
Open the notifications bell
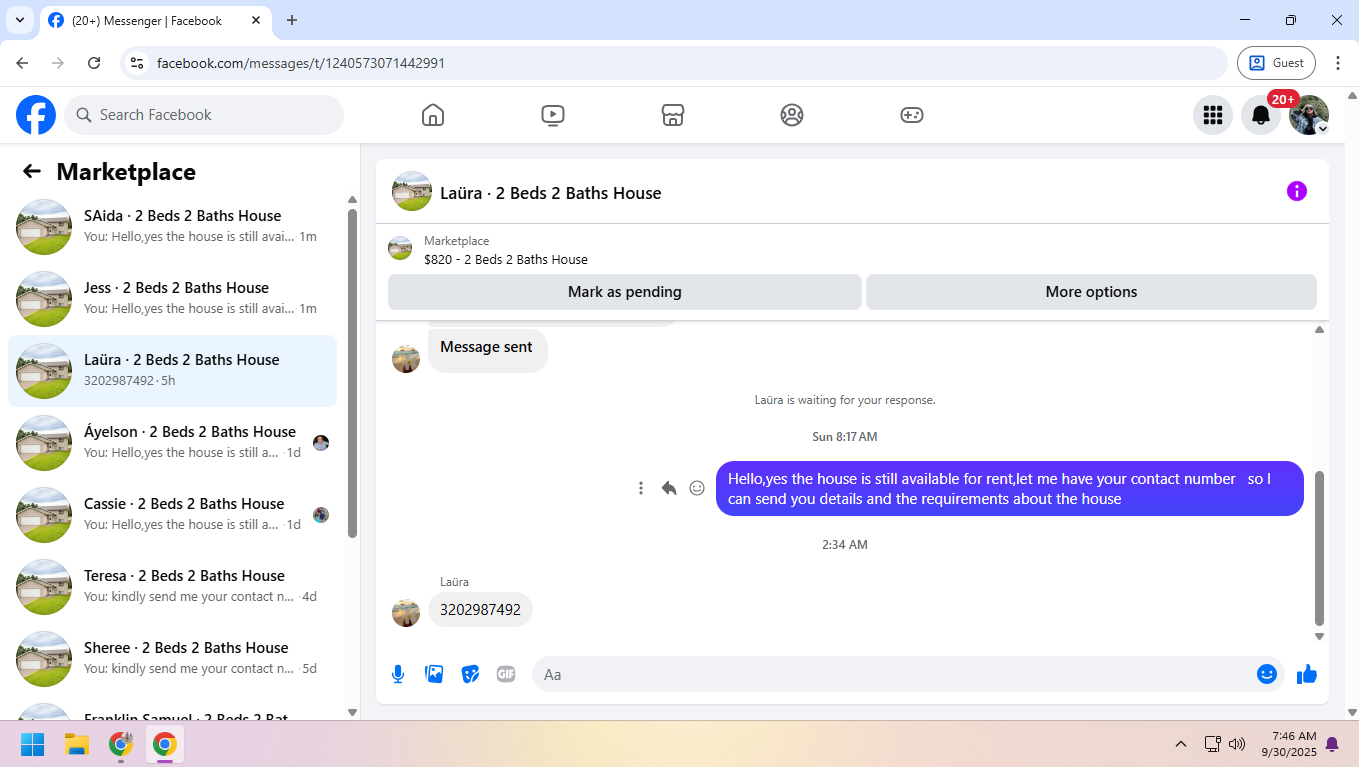point(1261,115)
